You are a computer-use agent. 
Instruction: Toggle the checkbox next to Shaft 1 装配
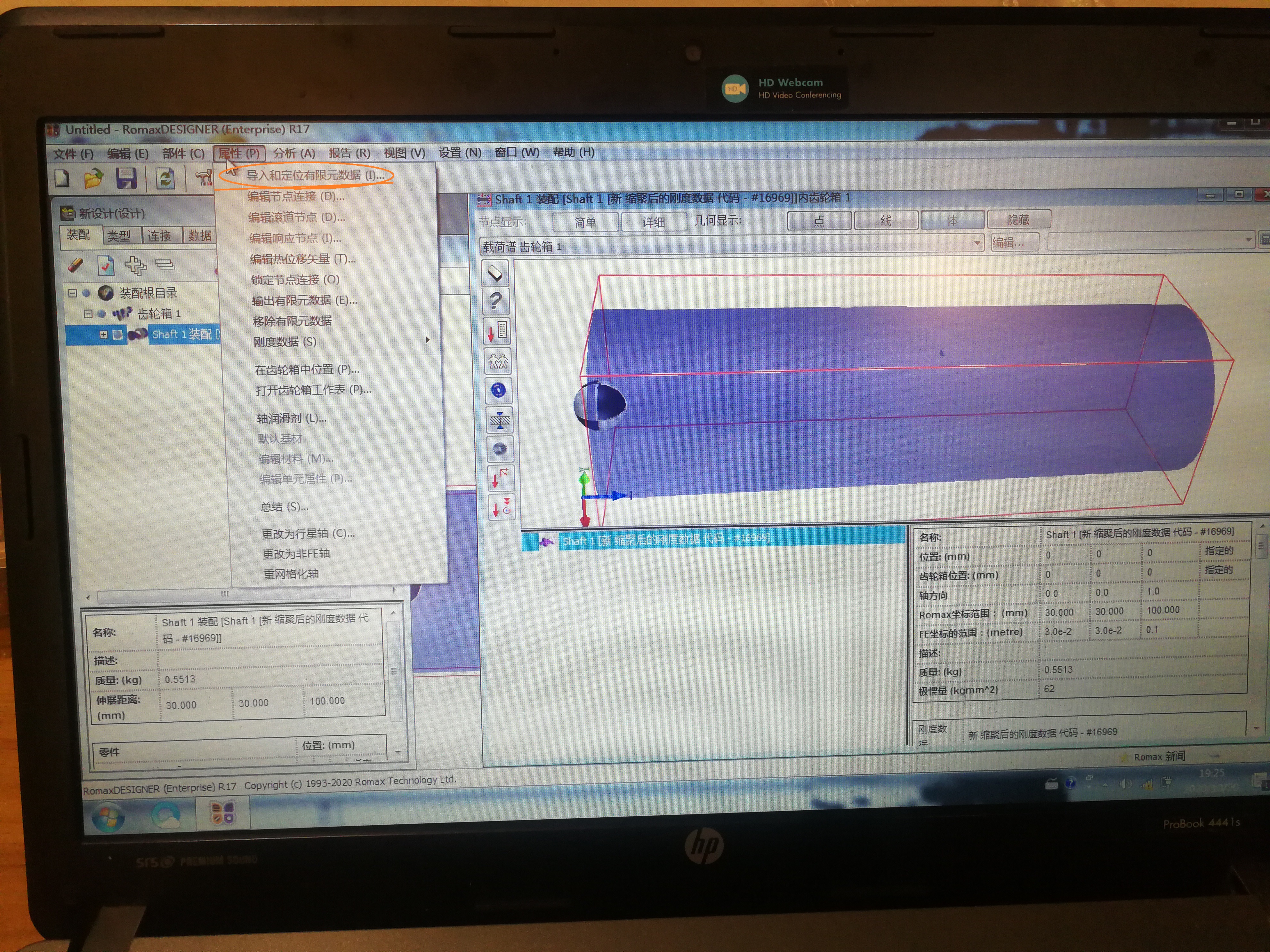[x=118, y=335]
